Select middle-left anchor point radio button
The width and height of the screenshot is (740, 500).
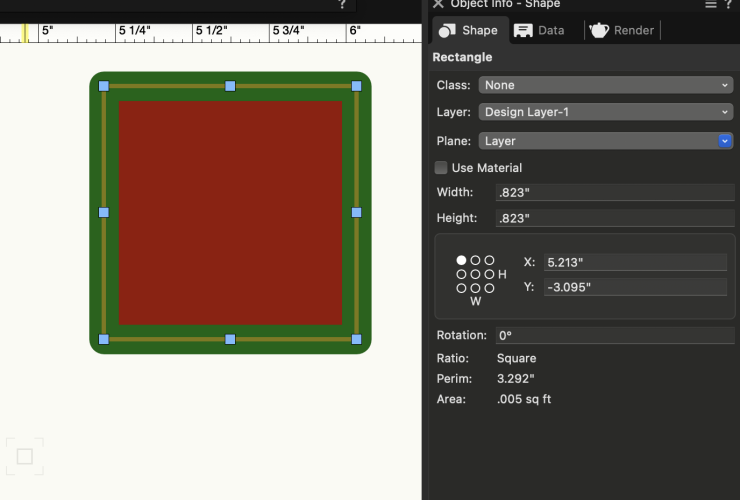[x=461, y=274]
